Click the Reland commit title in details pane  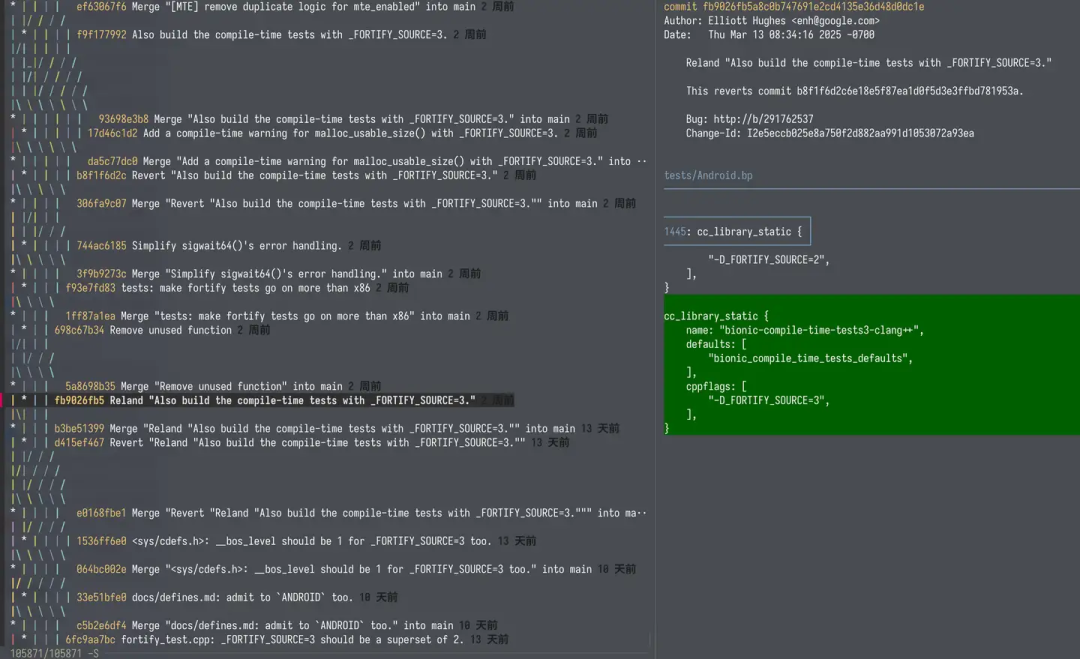coord(869,63)
